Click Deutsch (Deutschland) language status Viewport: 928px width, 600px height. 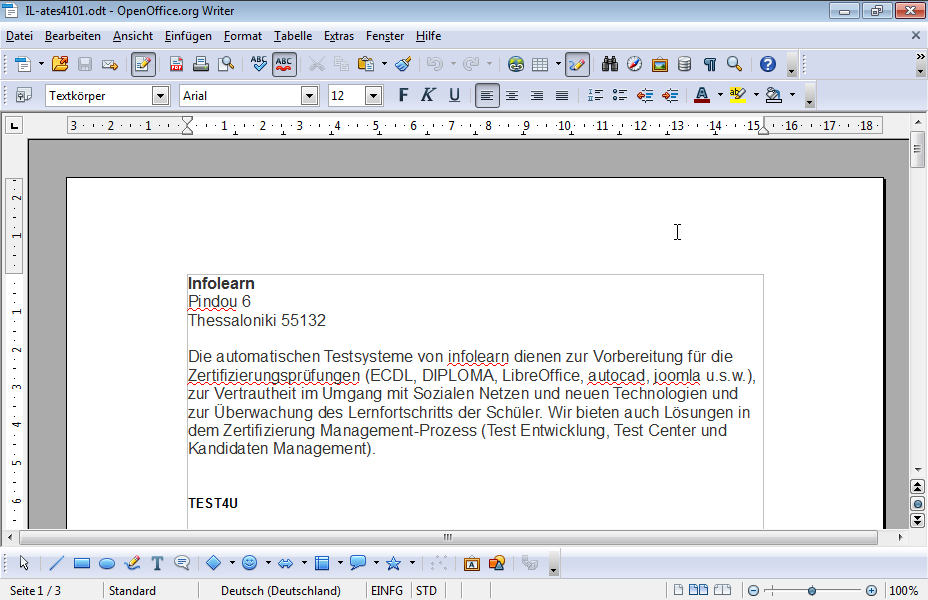(x=281, y=591)
